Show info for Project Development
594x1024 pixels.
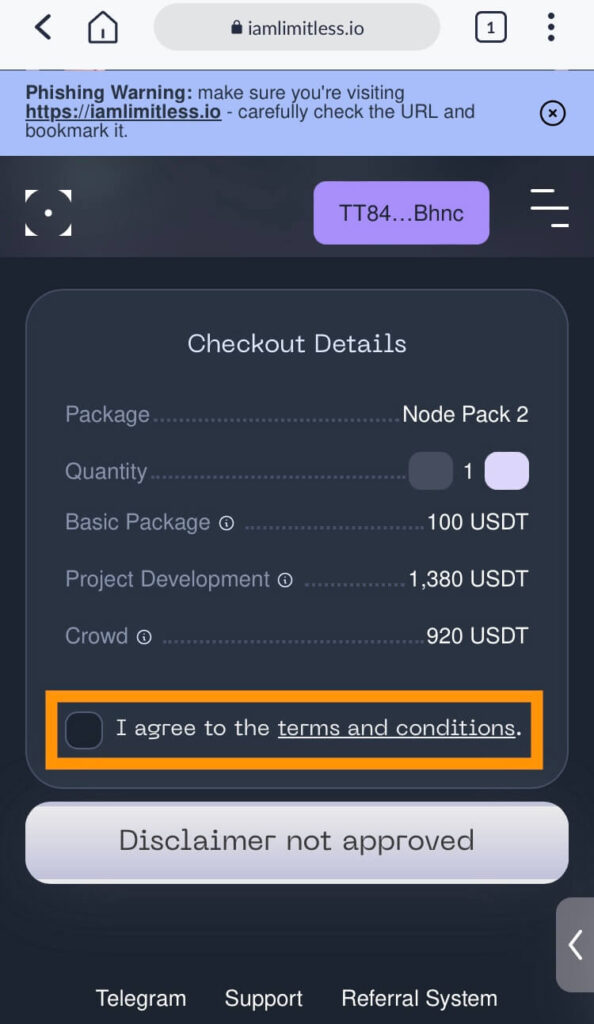(285, 580)
